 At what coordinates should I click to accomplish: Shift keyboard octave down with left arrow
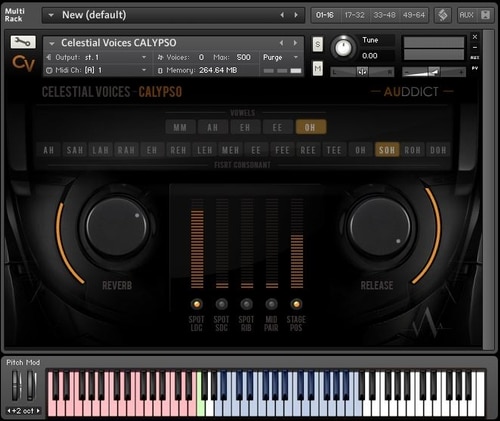click(9, 411)
